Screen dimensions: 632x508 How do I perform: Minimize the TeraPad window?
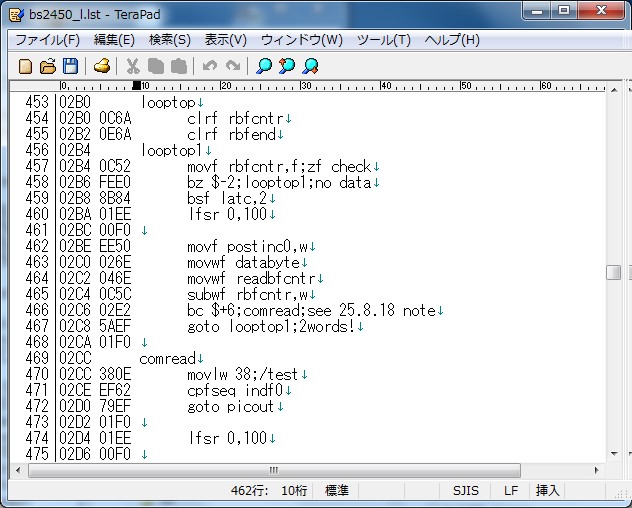[537, 10]
